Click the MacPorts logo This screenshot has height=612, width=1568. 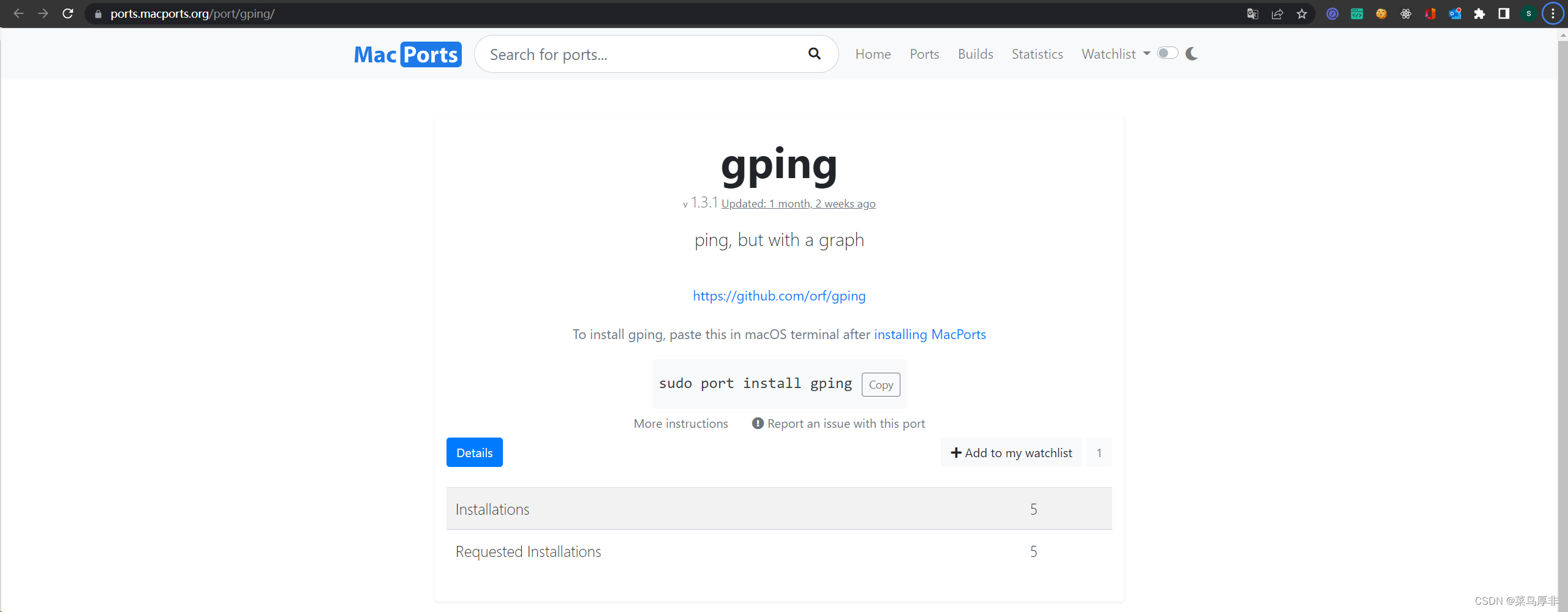click(407, 54)
